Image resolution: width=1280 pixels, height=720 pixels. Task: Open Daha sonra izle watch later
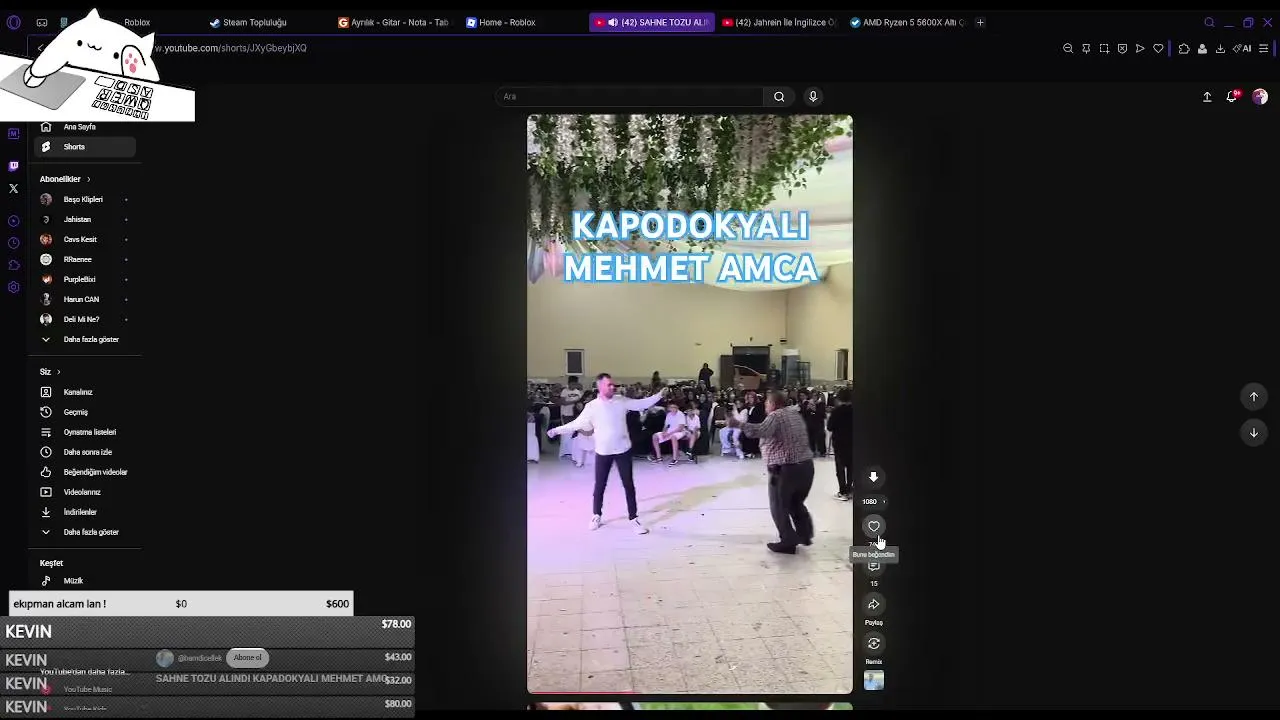pos(85,452)
